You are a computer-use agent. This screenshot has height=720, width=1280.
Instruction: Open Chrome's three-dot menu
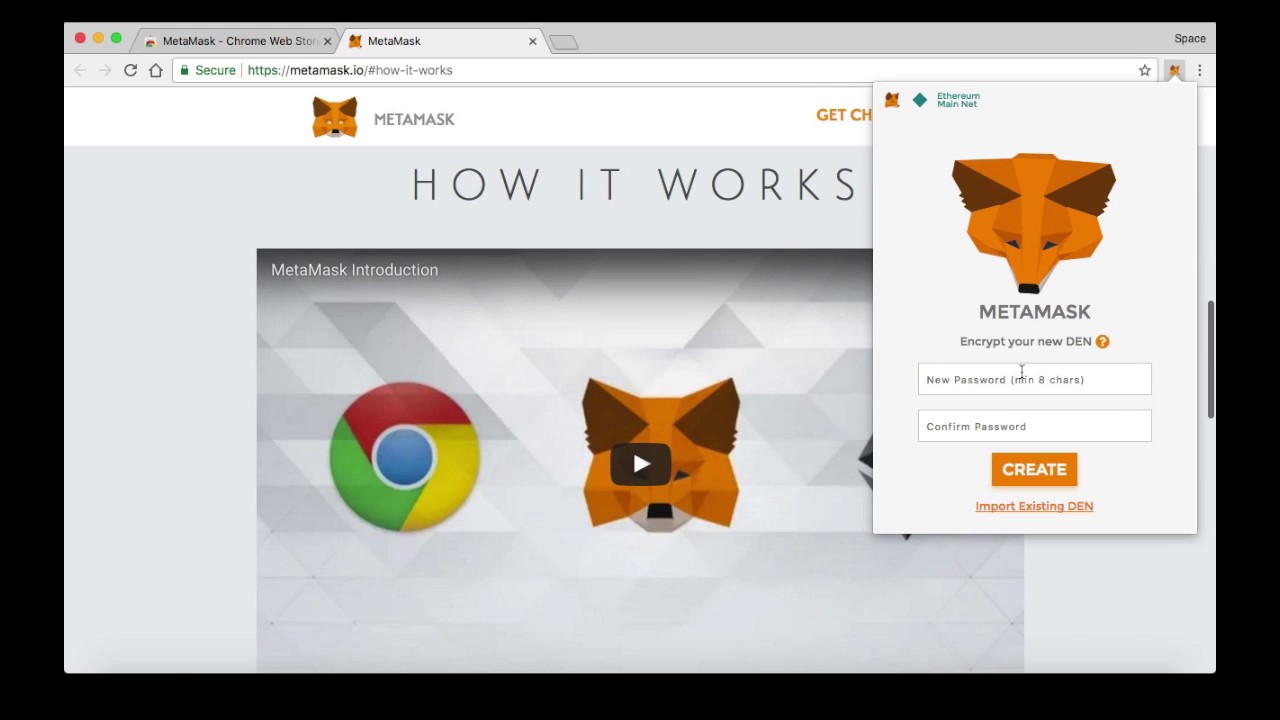(x=1199, y=70)
